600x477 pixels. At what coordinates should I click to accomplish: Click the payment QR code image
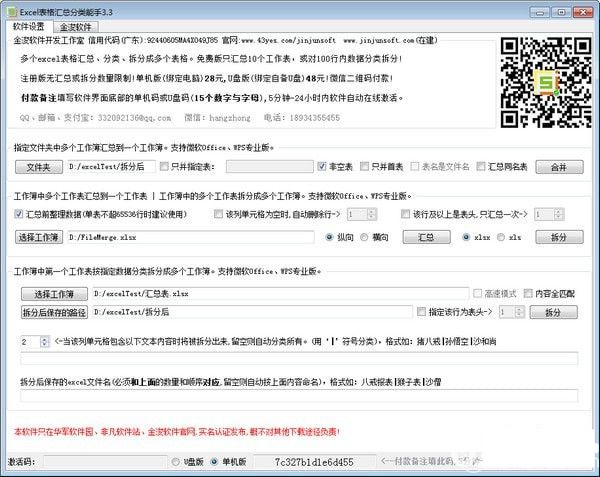546,82
